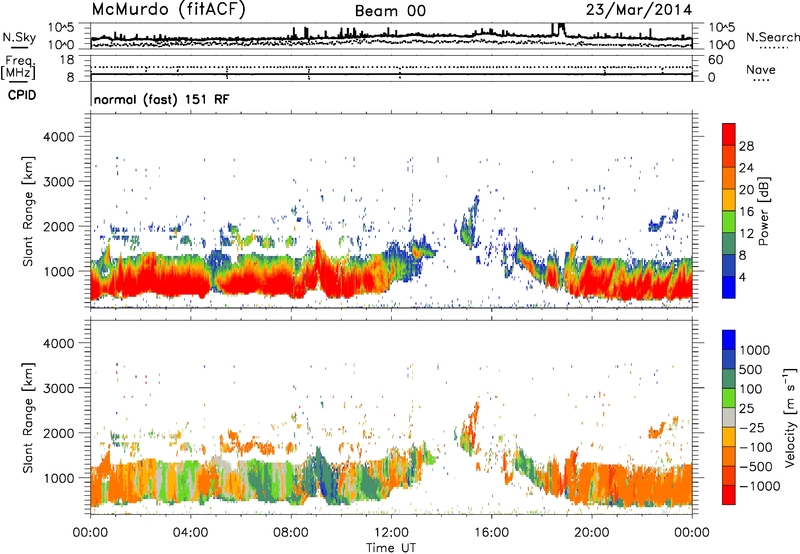Image resolution: width=800 pixels, height=554 pixels.
Task: Click the McMurdo (fitACF) plot title
Action: [x=168, y=9]
